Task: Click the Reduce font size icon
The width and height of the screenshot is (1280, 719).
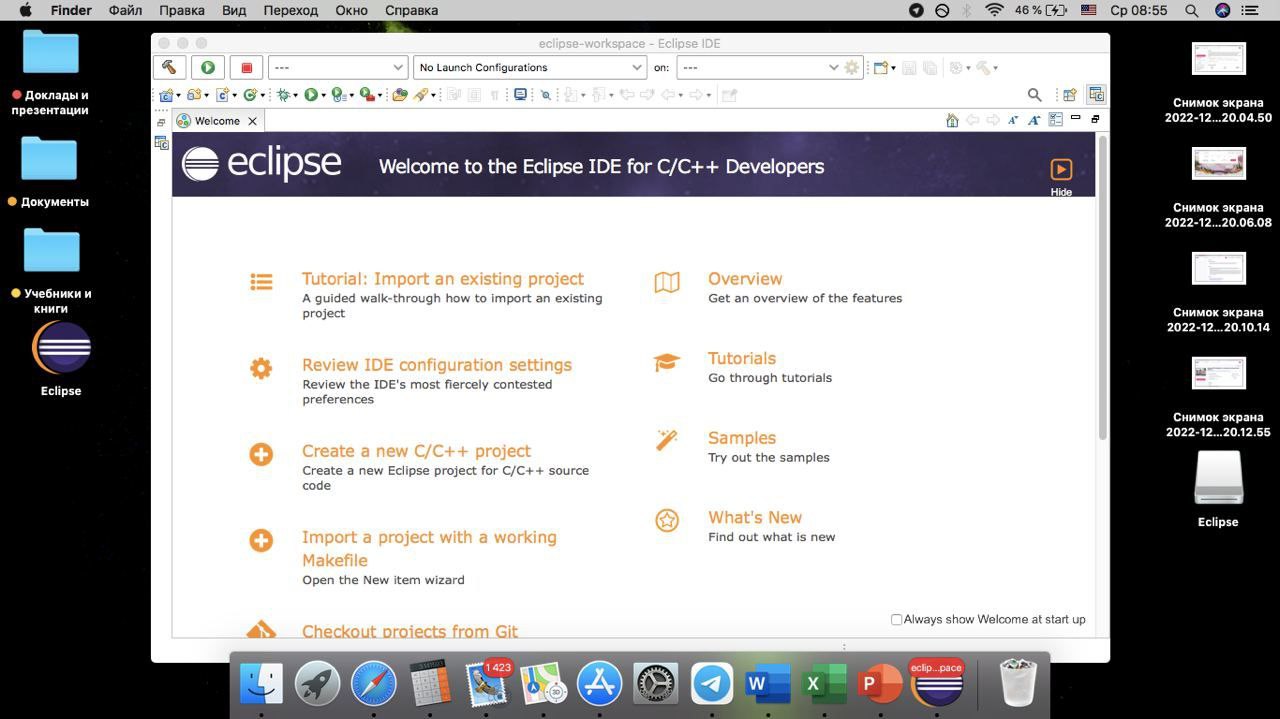Action: (x=1013, y=120)
